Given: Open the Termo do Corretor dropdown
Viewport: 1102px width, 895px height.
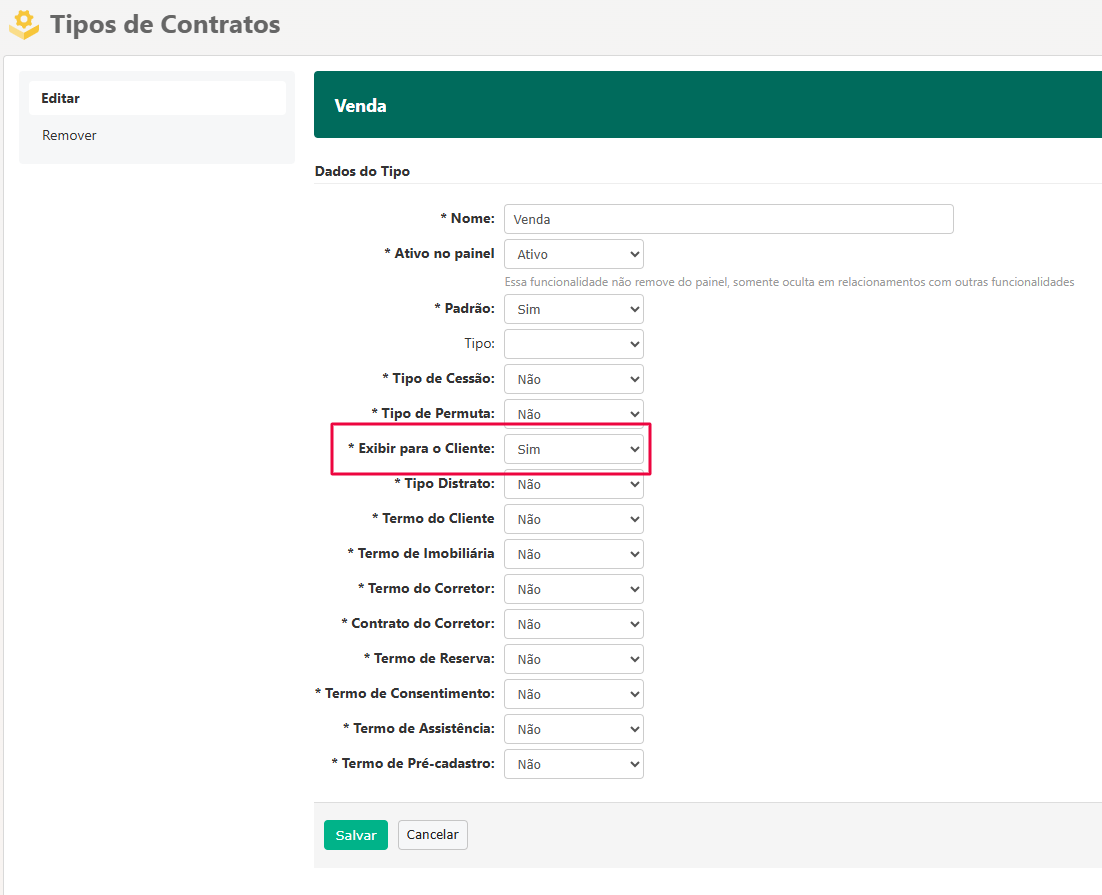Looking at the screenshot, I should tap(573, 589).
